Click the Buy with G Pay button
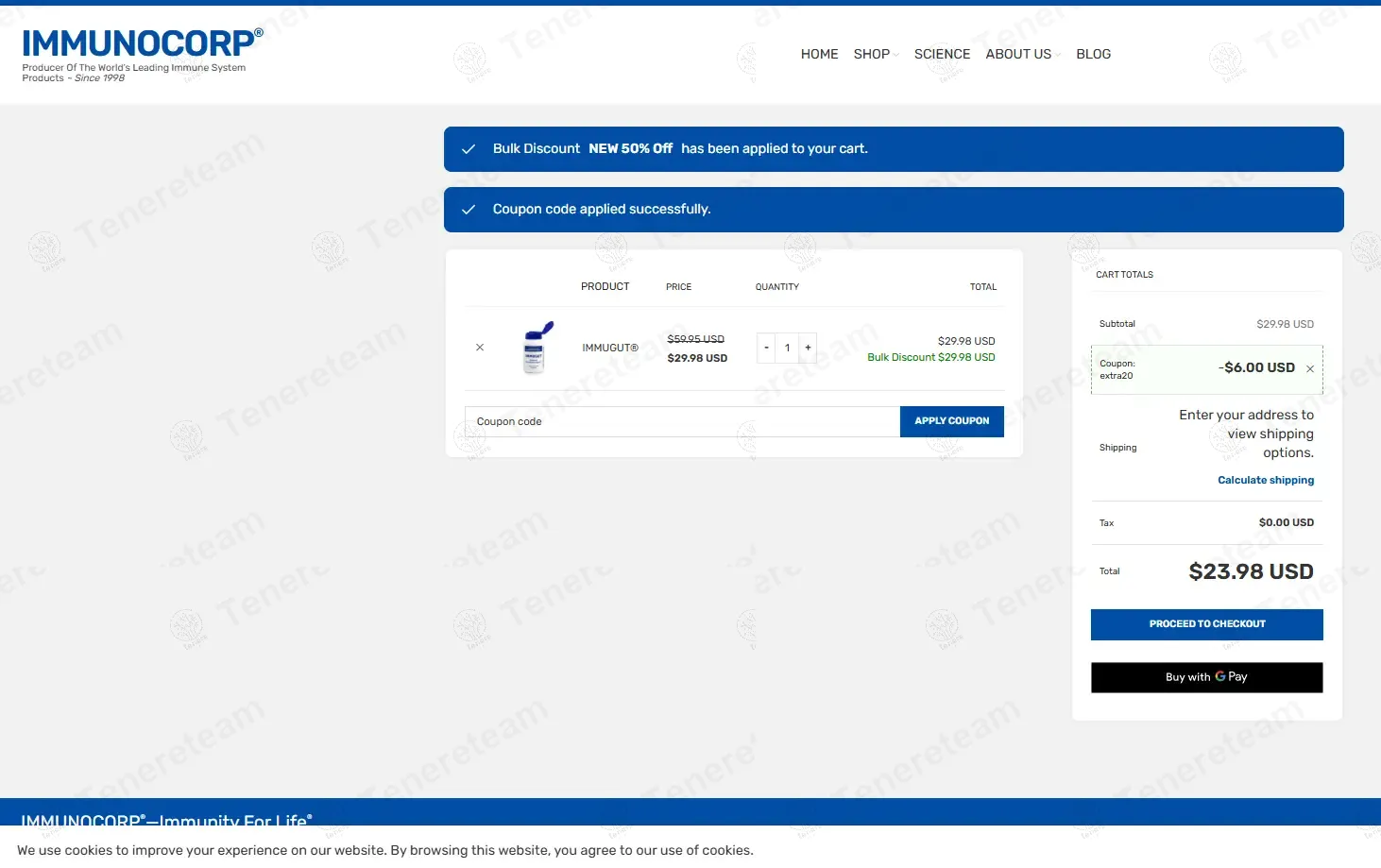The image size is (1381, 868). 1206,676
